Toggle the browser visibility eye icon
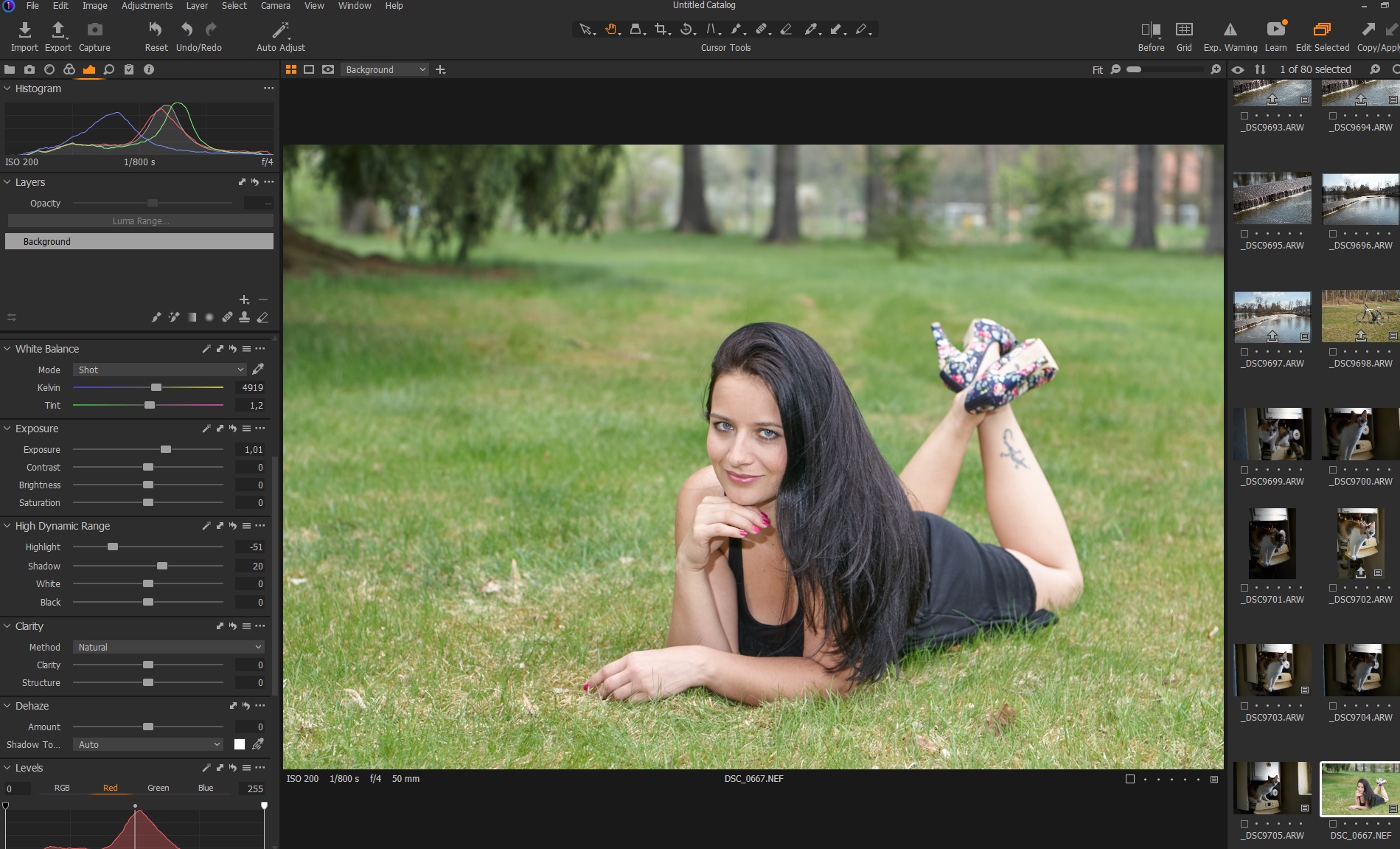1400x849 pixels. pos(1238,69)
